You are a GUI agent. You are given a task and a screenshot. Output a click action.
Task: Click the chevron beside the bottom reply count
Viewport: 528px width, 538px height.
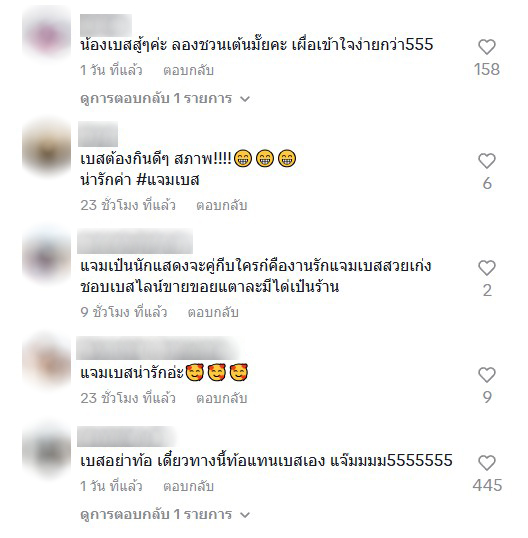pos(245,515)
